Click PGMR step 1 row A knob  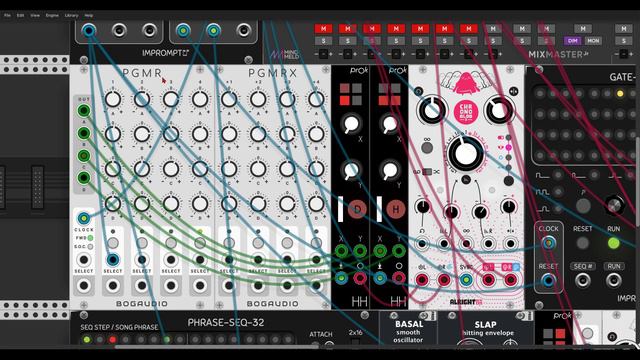113,99
